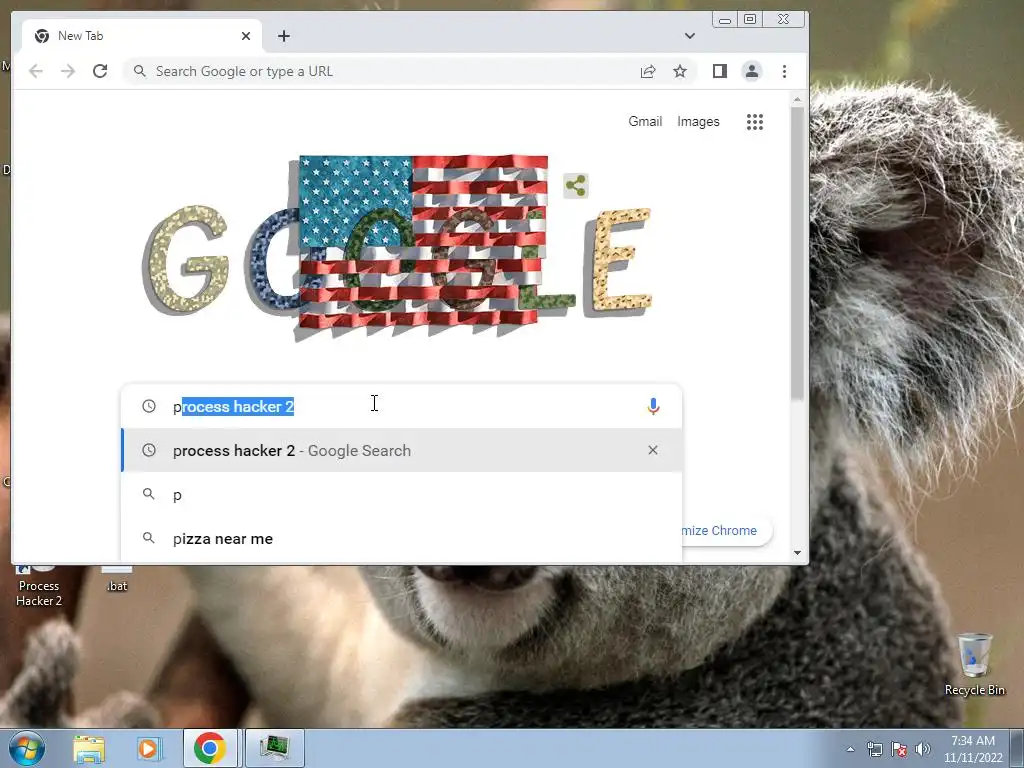Start voice search with the microphone
This screenshot has height=768, width=1024.
(x=653, y=406)
